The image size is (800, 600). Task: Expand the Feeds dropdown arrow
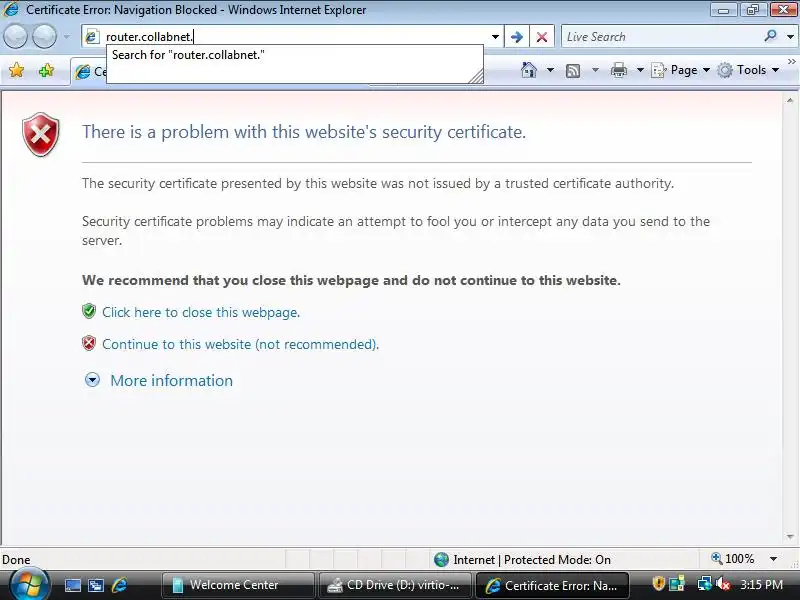(x=595, y=70)
